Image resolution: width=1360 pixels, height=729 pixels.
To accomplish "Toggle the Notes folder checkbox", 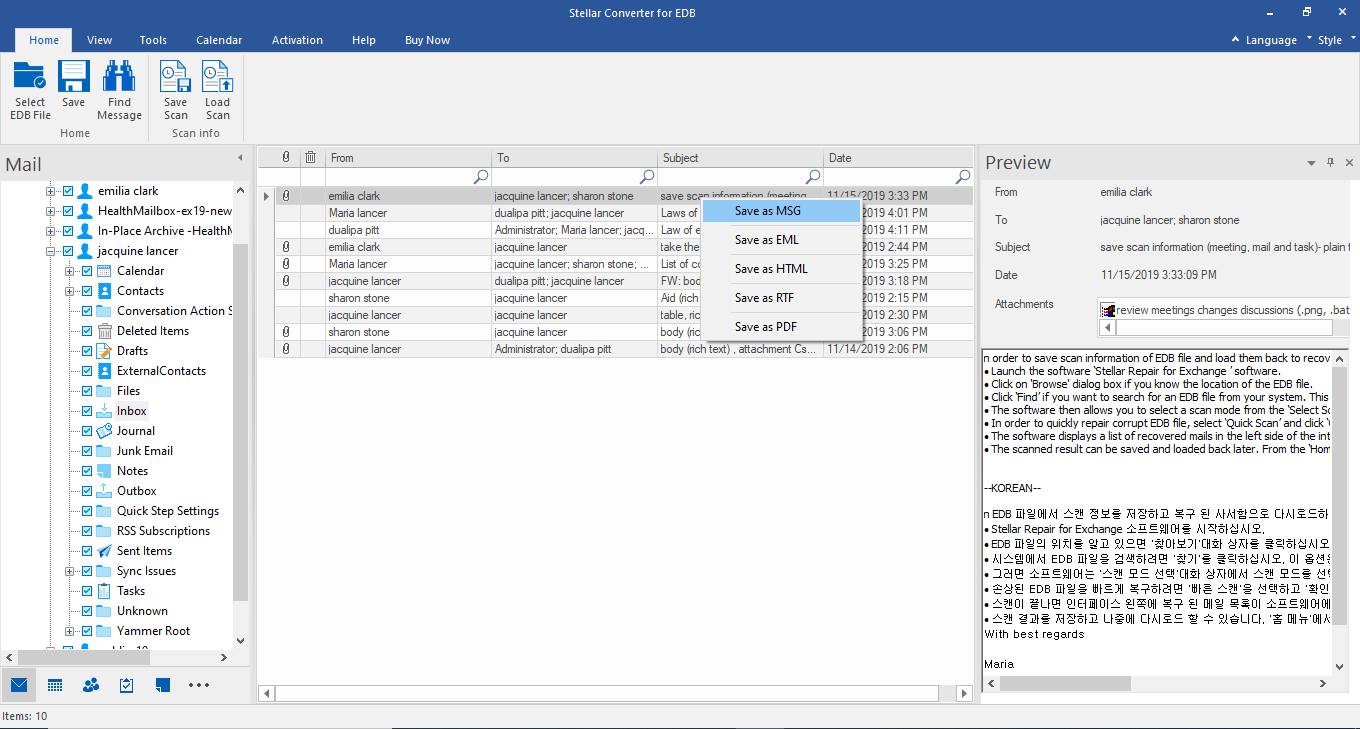I will click(x=87, y=471).
